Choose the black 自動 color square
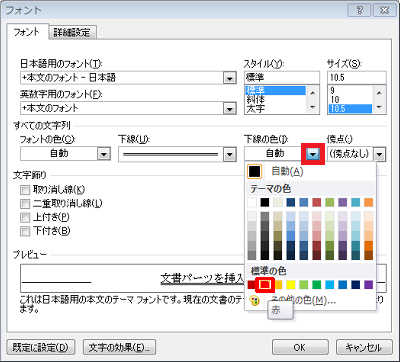Screen dimensions: 400x362 [254, 171]
